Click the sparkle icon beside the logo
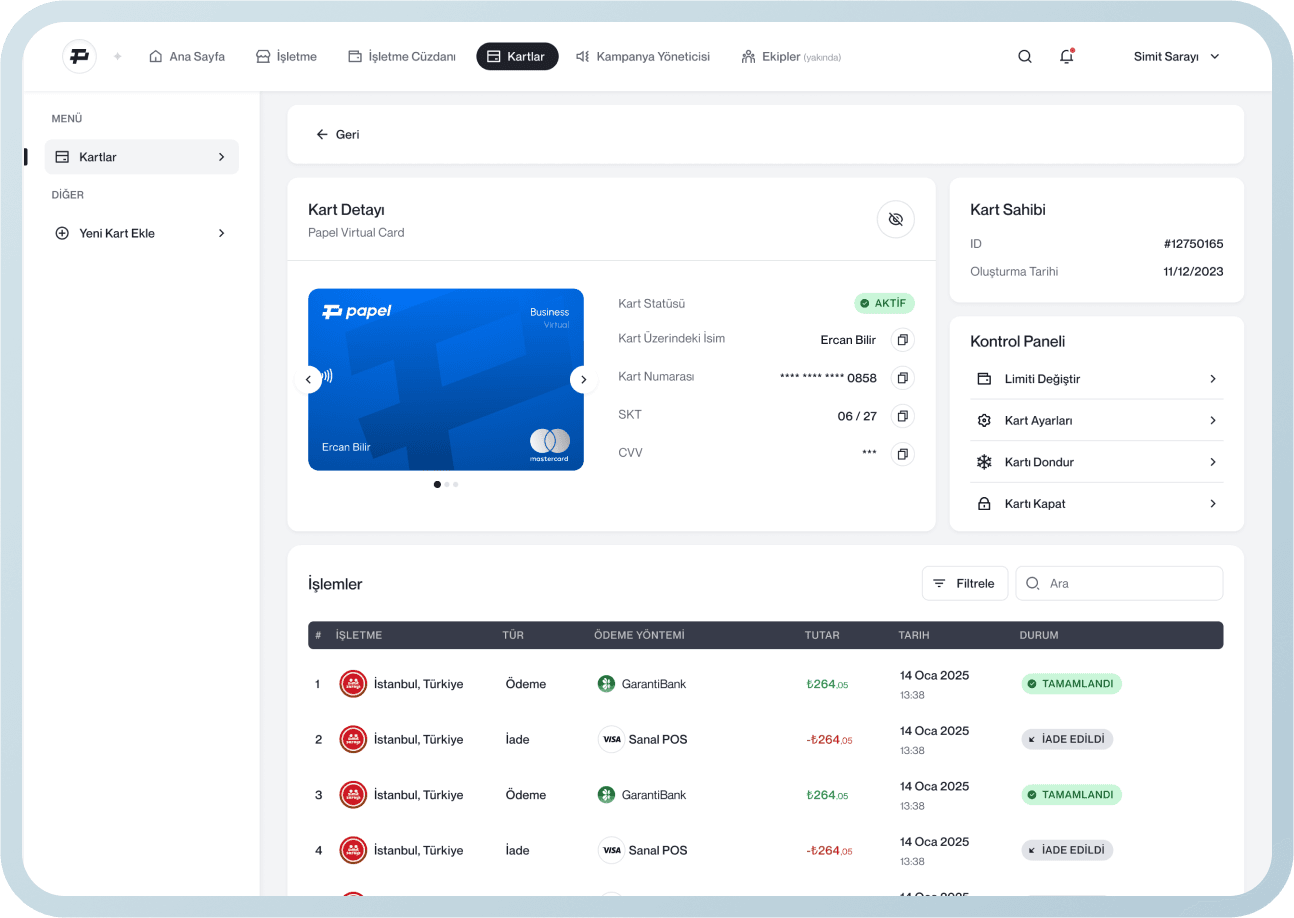The height and width of the screenshot is (918, 1294). 117,57
